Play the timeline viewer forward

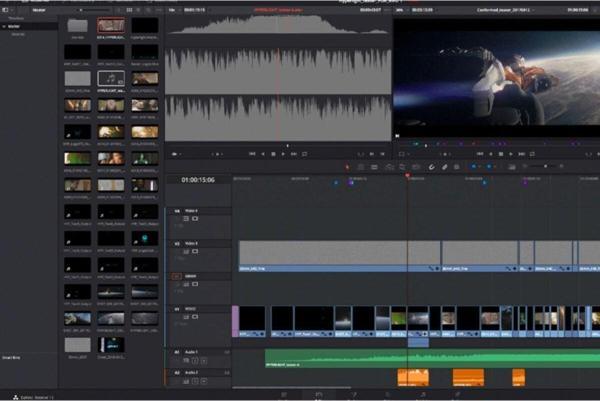tap(511, 154)
